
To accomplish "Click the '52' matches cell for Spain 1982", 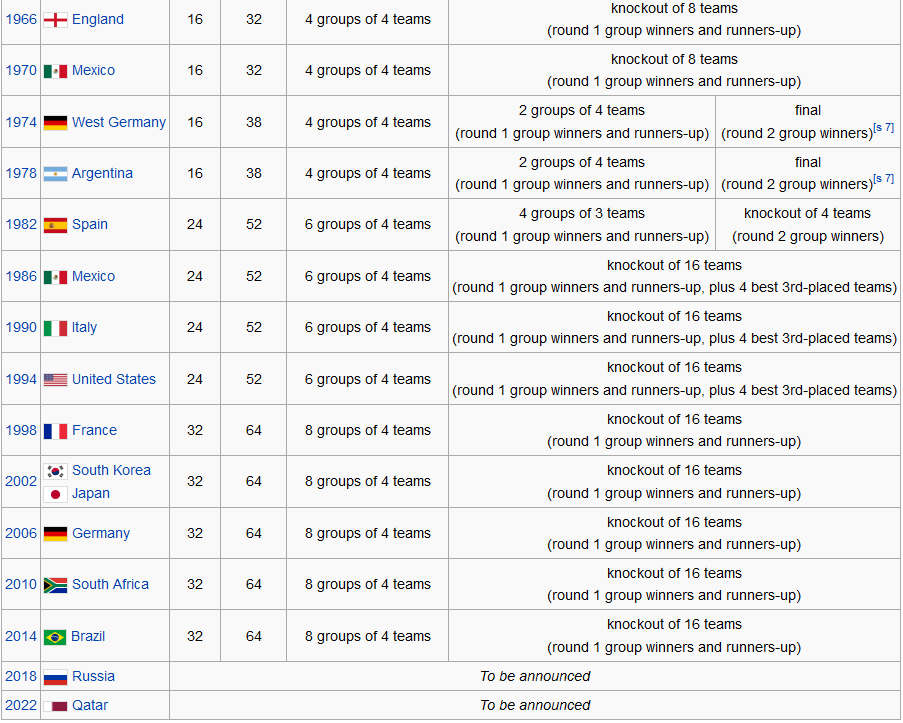I will tap(253, 224).
